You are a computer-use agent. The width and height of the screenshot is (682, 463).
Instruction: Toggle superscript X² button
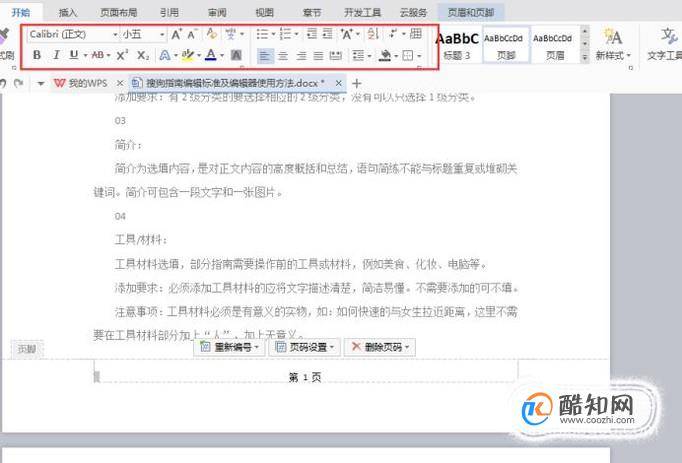[122, 55]
